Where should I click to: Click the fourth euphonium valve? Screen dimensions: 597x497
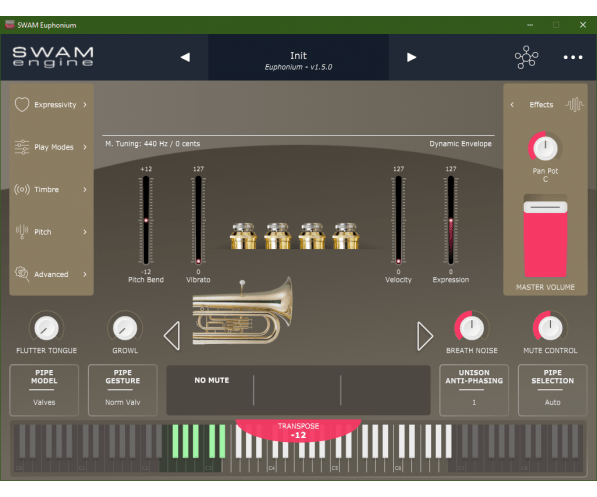coord(346,236)
